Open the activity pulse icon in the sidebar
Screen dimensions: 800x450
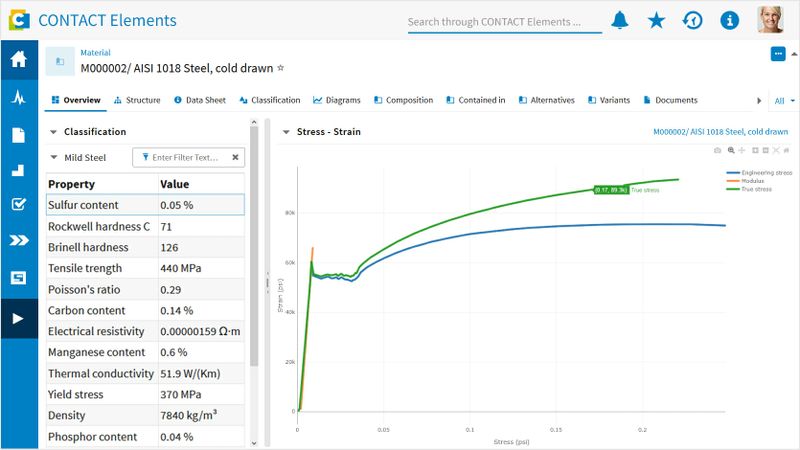[x=18, y=98]
